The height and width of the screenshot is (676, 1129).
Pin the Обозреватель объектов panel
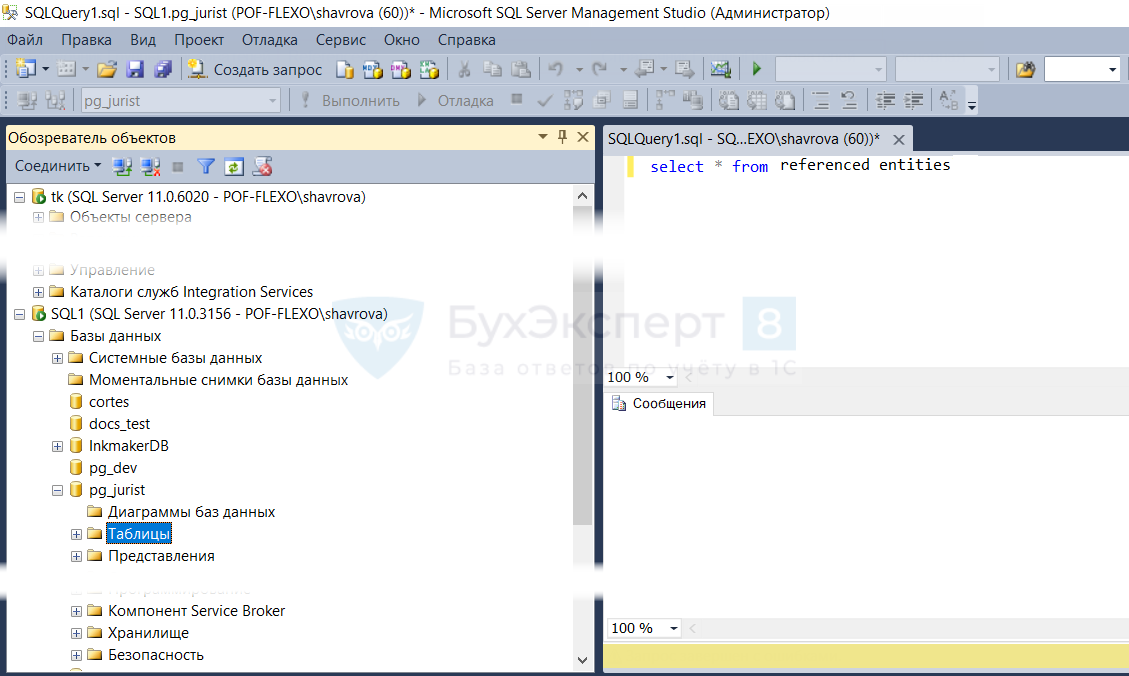562,137
